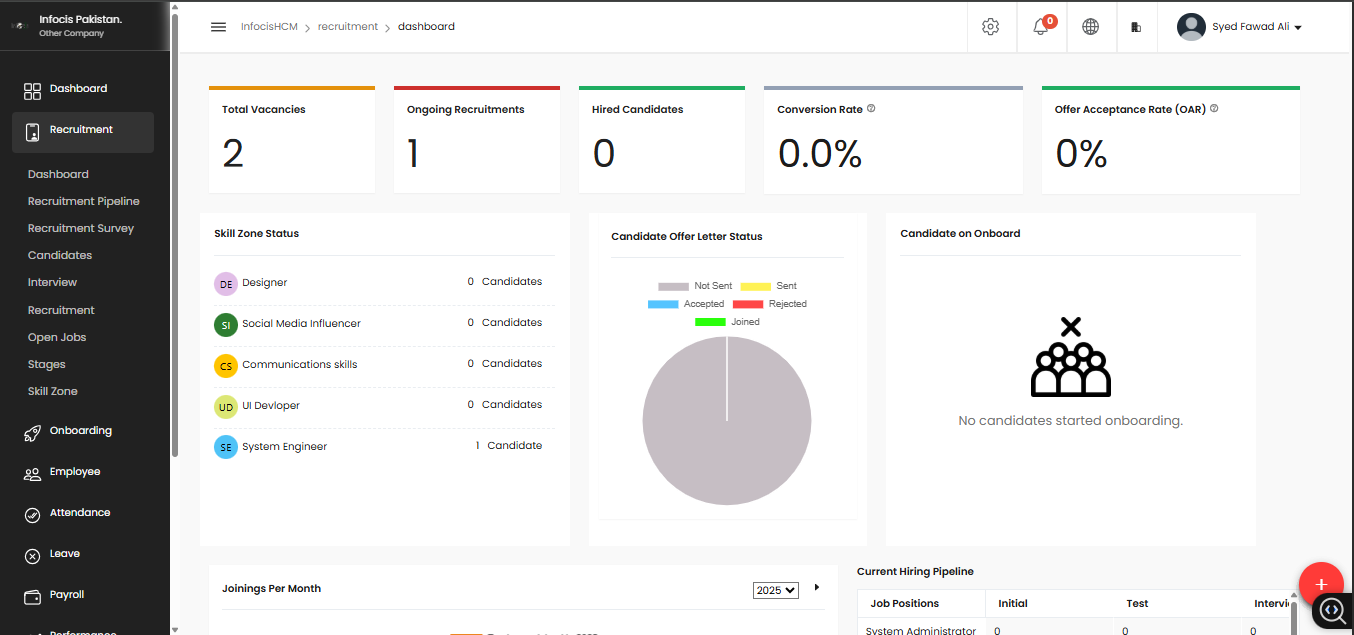The image size is (1354, 635).
Task: Click the Employee sidebar icon
Action: click(29, 472)
